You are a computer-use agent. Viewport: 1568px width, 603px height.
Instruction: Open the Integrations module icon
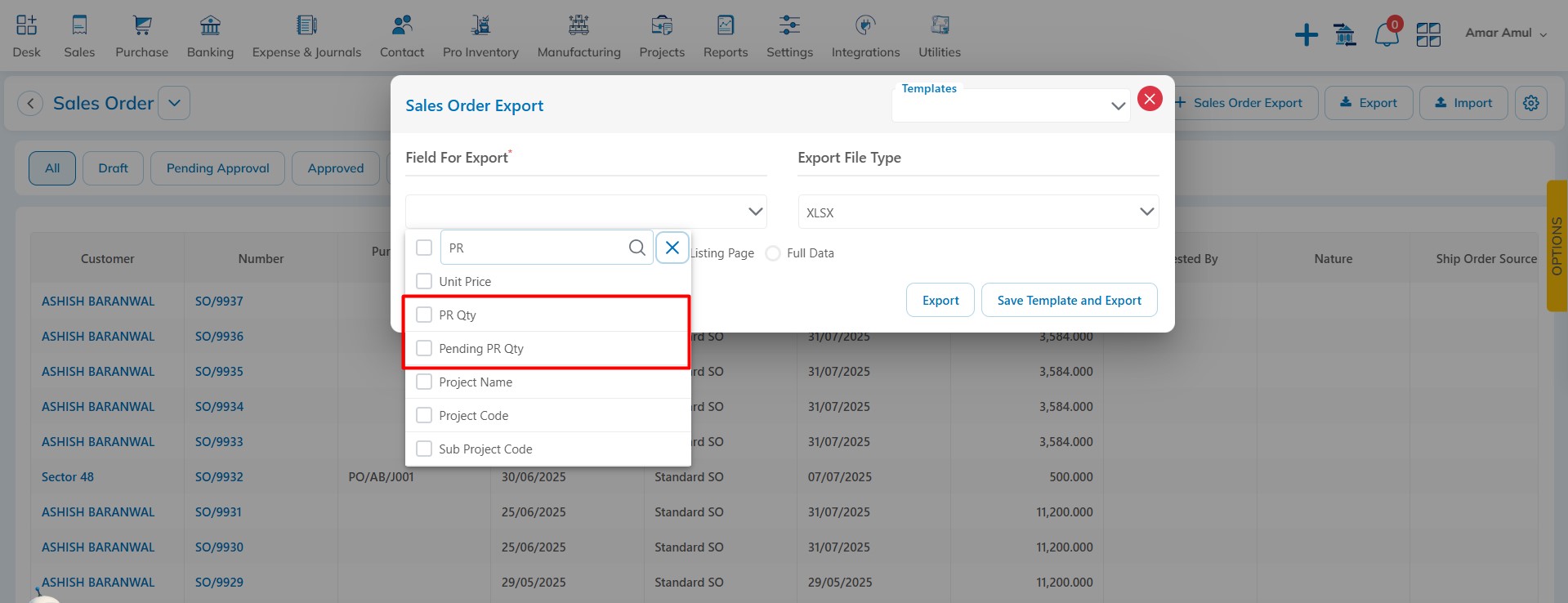tap(865, 25)
